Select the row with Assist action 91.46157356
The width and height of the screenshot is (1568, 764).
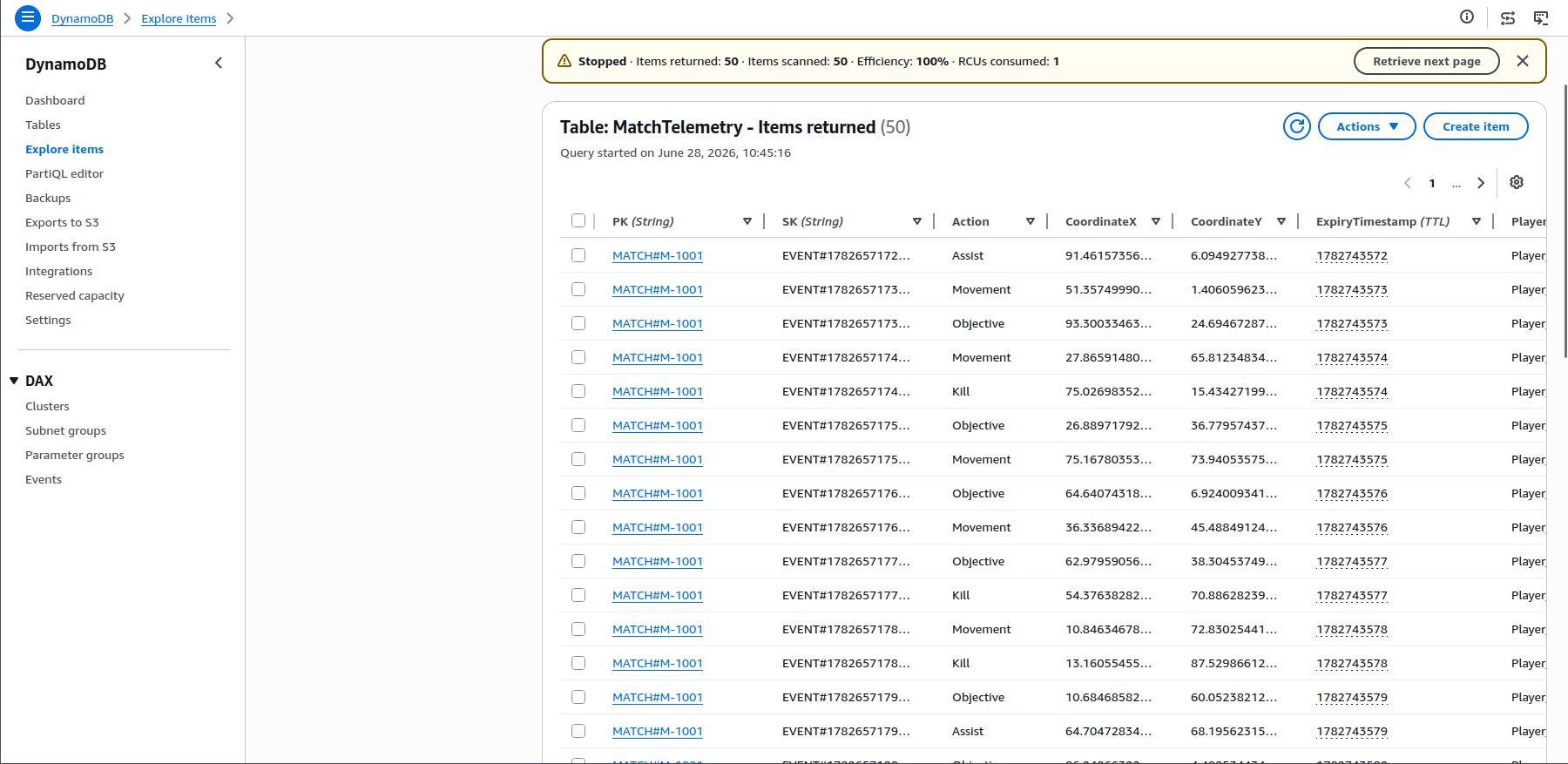pyautogui.click(x=578, y=255)
